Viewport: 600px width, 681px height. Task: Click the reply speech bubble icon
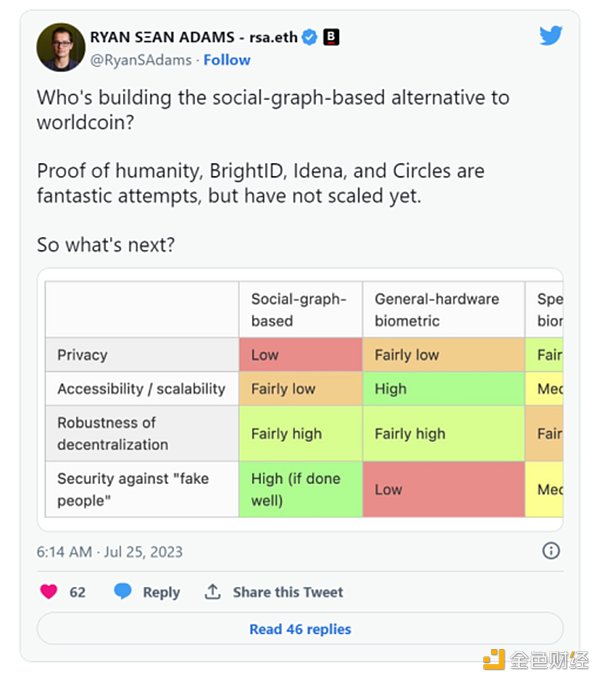pyautogui.click(x=122, y=591)
